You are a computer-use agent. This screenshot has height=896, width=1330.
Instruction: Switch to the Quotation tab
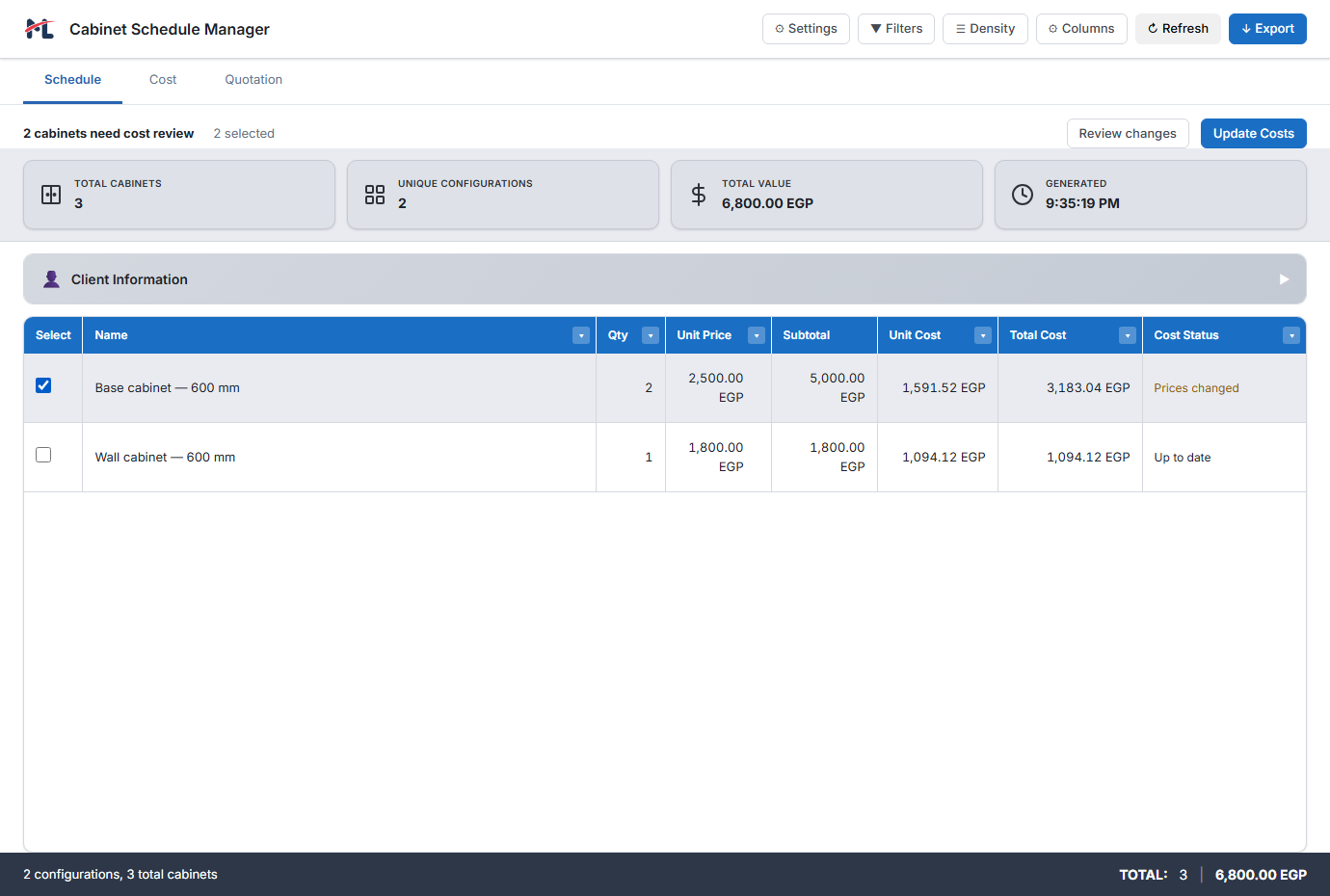253,80
